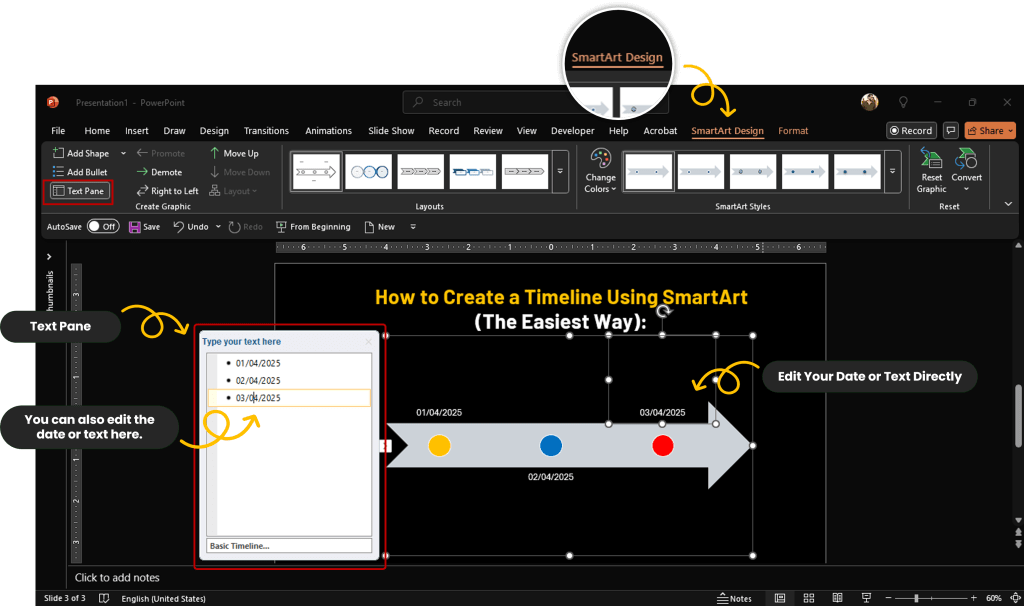Click the Record button at top right

click(x=910, y=131)
